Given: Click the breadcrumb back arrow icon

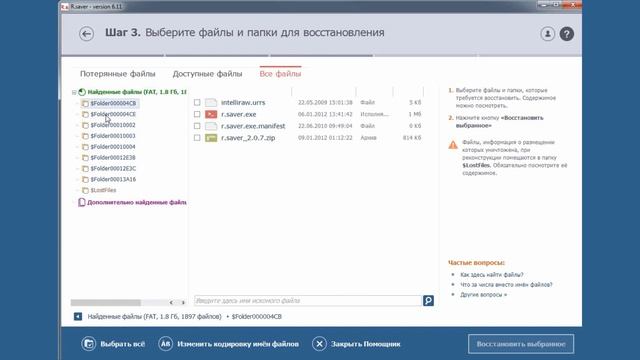Looking at the screenshot, I should pos(78,316).
